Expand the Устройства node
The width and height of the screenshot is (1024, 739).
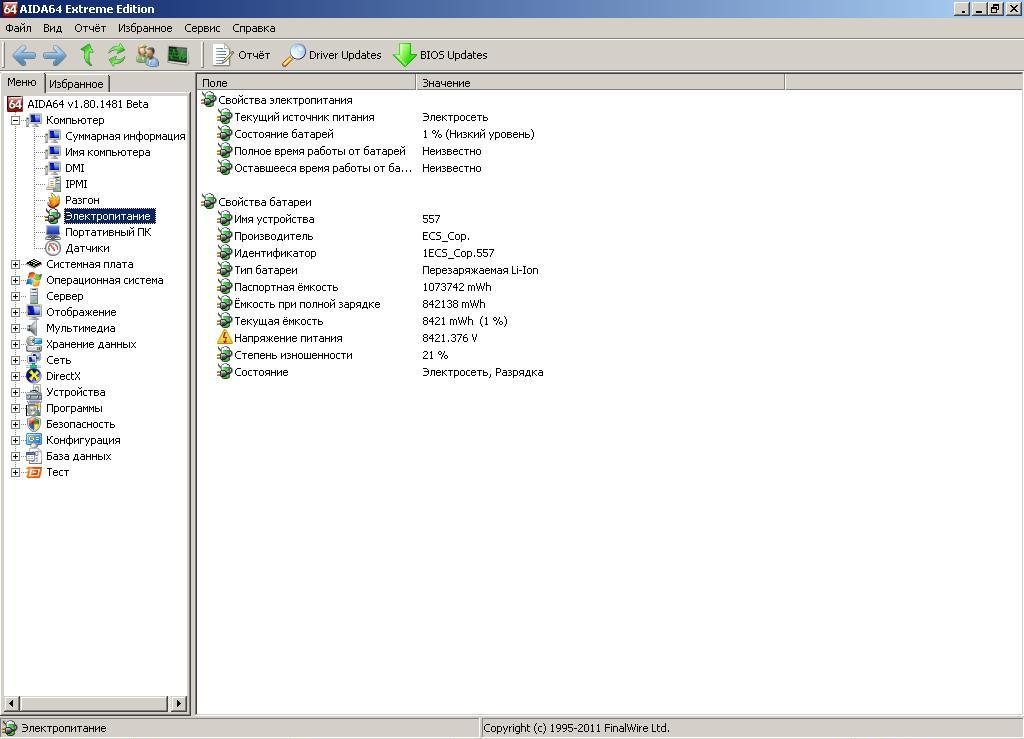coord(16,392)
